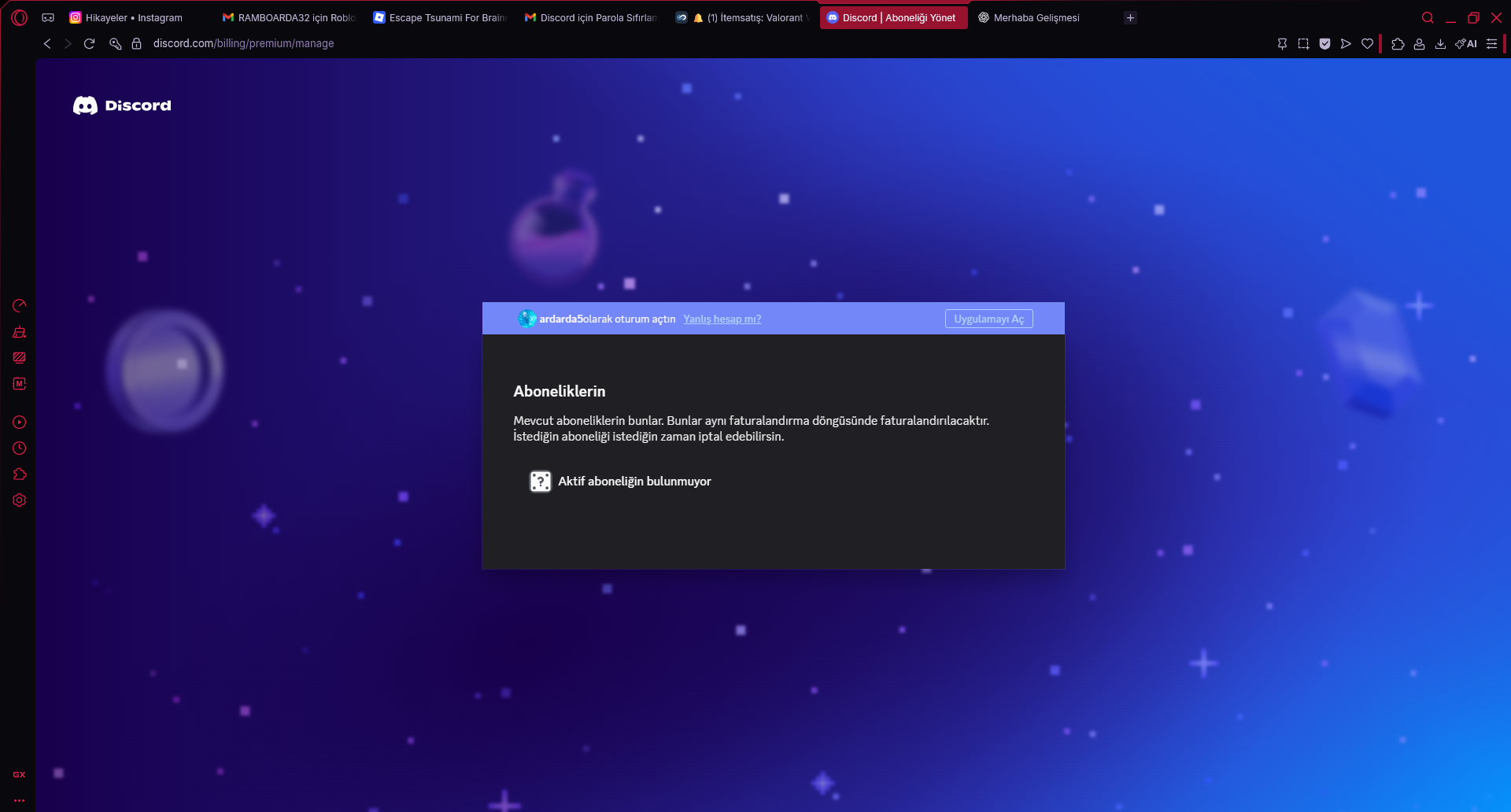1511x812 pixels.
Task: Show site security info via lock icon
Action: [136, 43]
